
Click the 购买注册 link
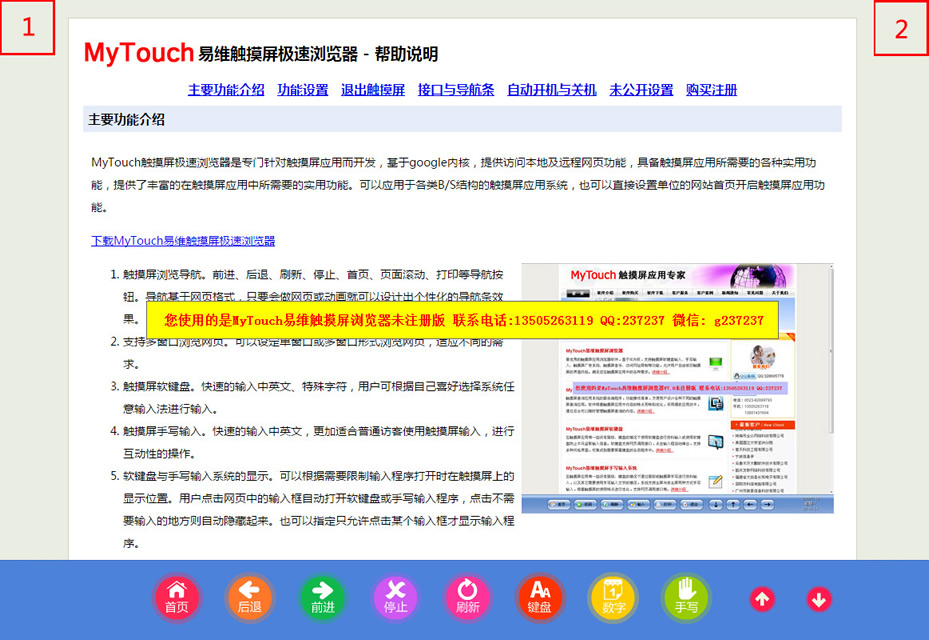coord(711,89)
